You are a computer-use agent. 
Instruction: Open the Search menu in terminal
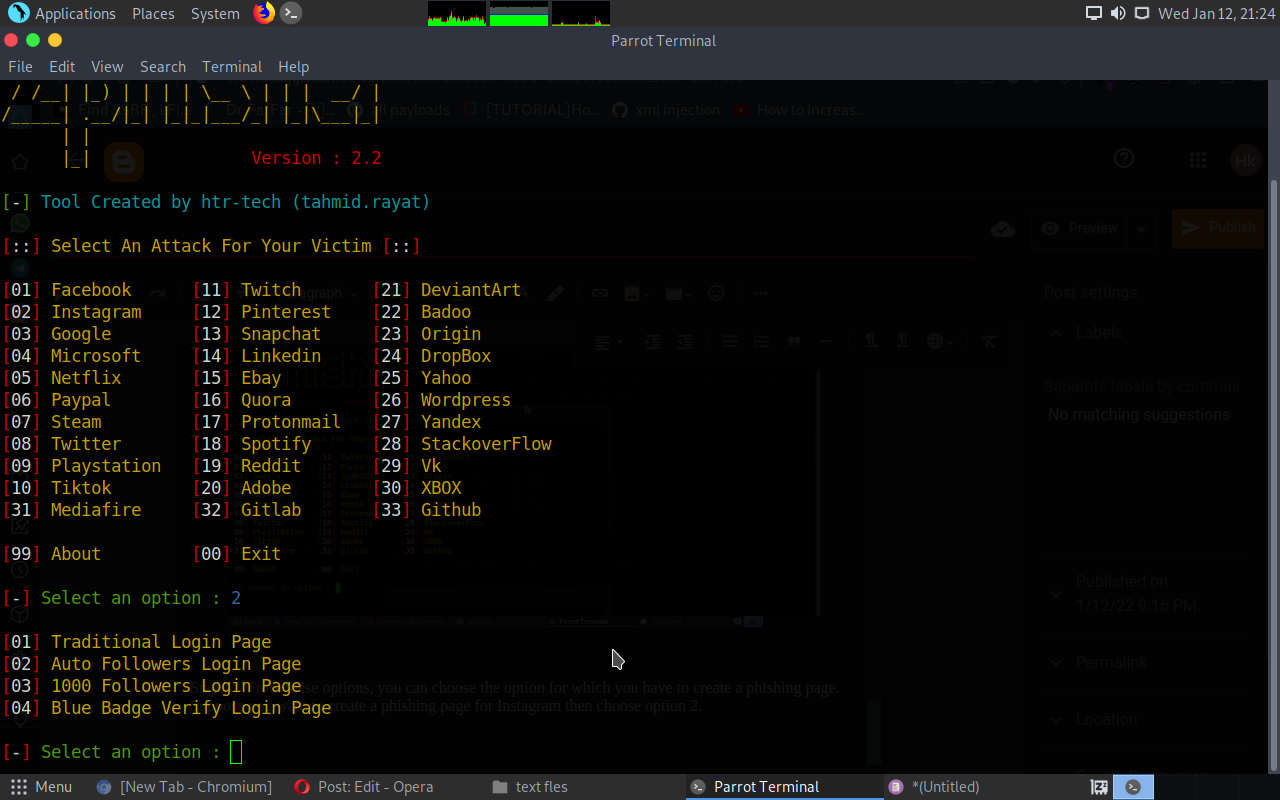click(x=163, y=67)
